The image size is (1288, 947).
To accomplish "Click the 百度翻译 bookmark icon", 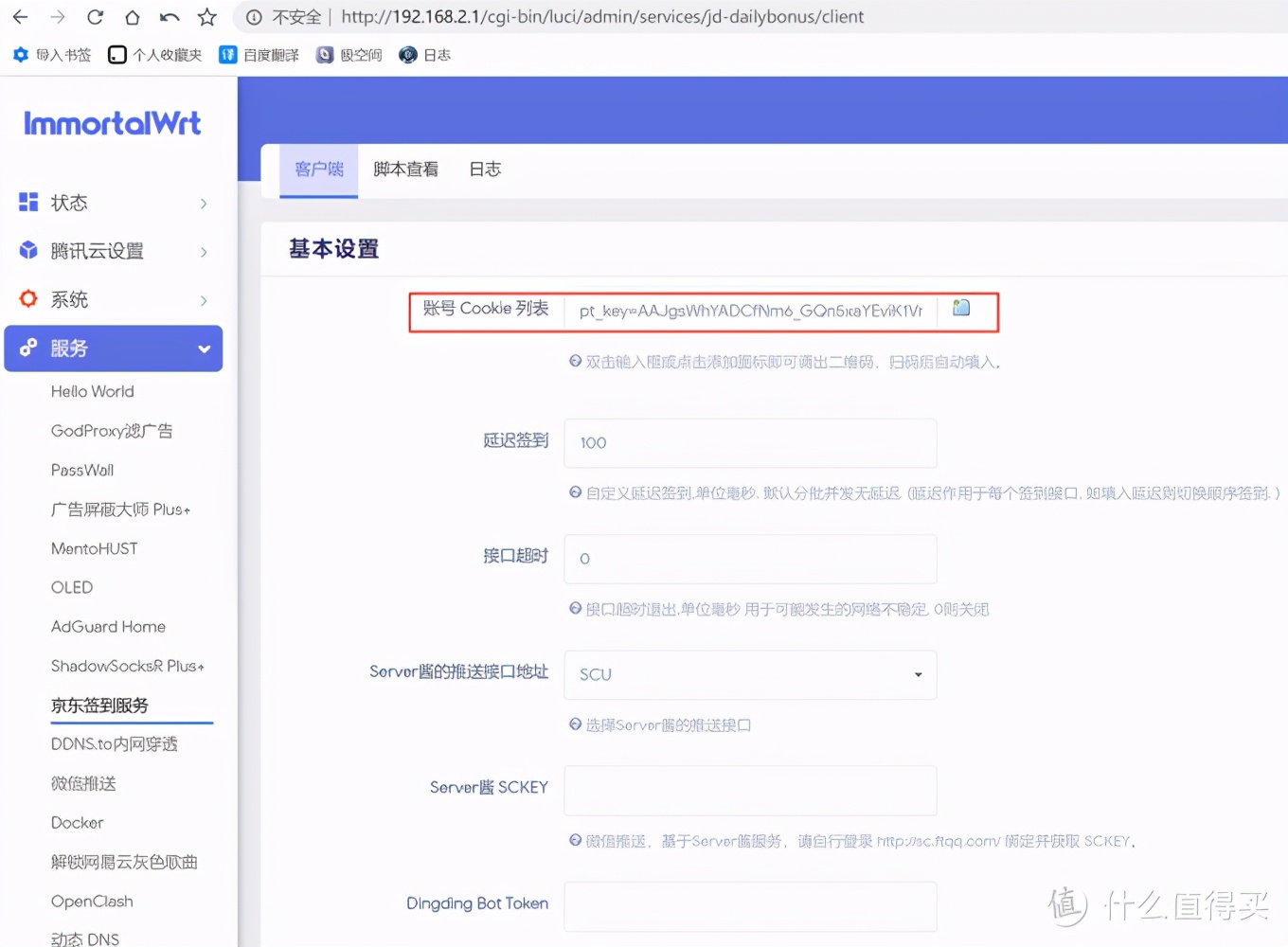I will pos(227,54).
